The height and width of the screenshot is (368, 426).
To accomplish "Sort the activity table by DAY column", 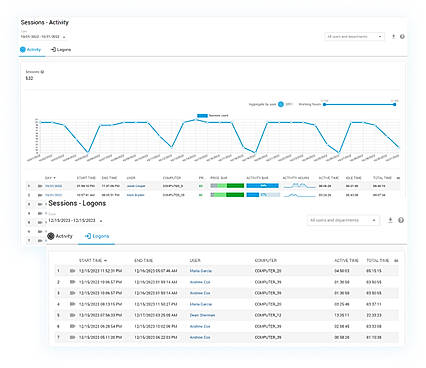I will pyautogui.click(x=50, y=178).
